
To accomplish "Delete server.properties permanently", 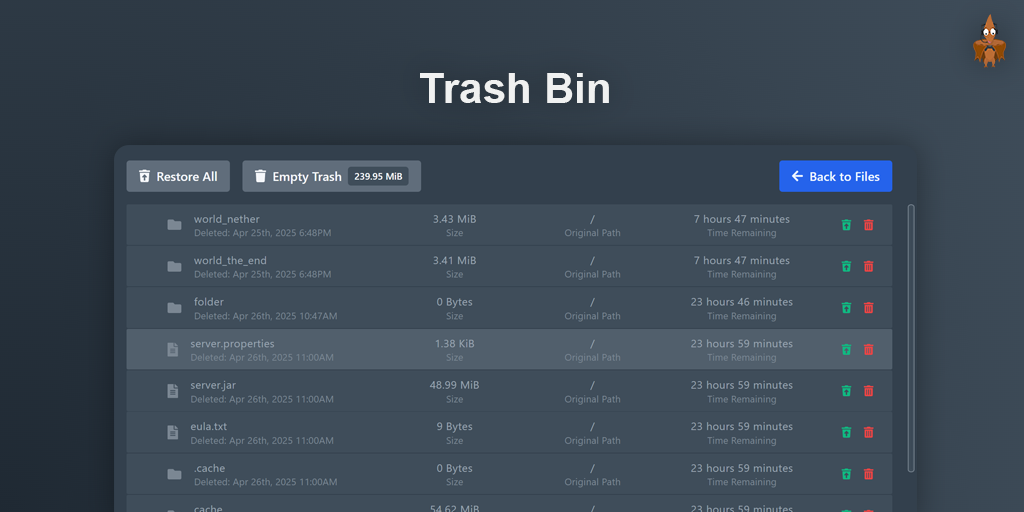I will click(x=869, y=349).
